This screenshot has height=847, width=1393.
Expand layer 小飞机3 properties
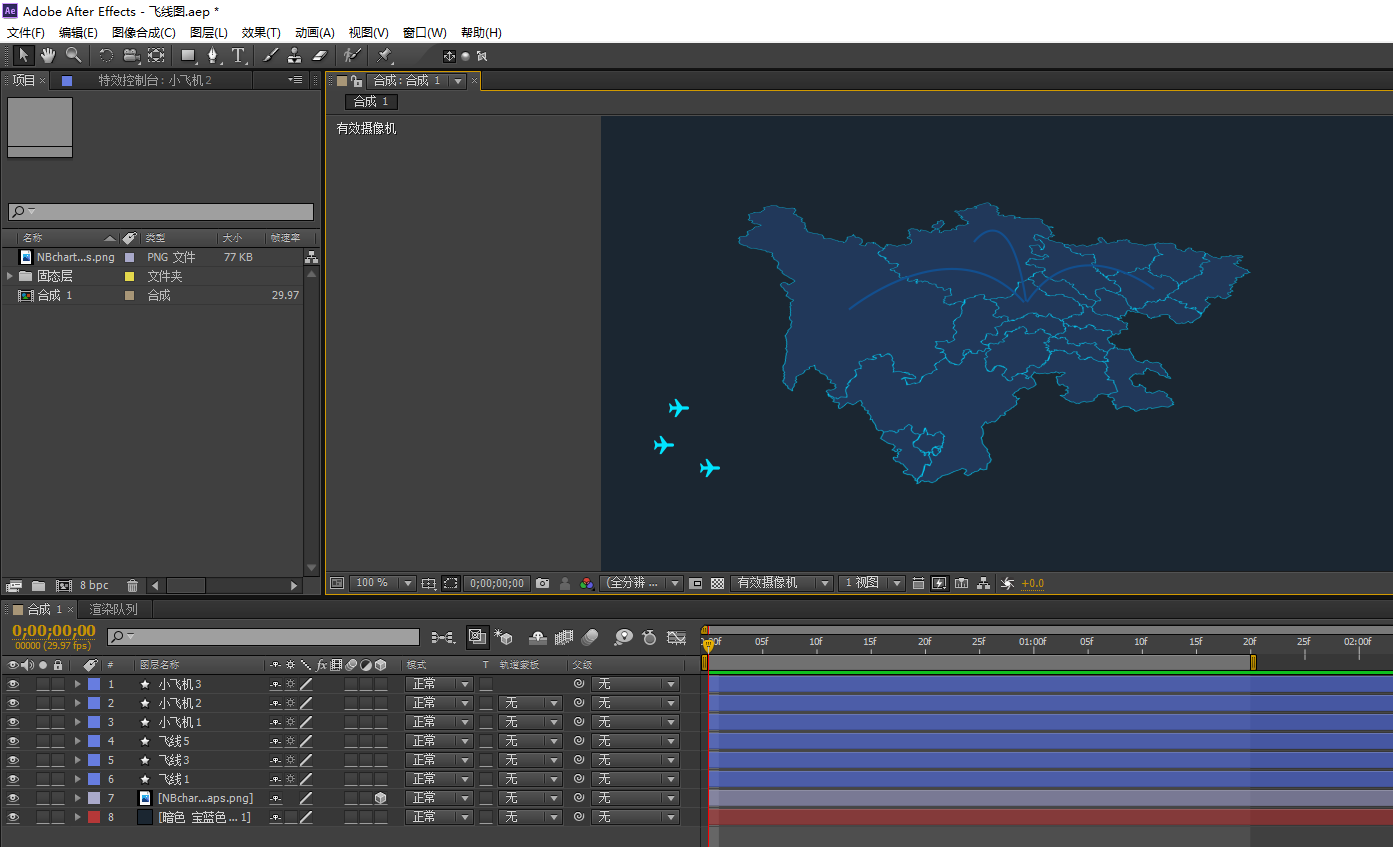click(x=77, y=684)
